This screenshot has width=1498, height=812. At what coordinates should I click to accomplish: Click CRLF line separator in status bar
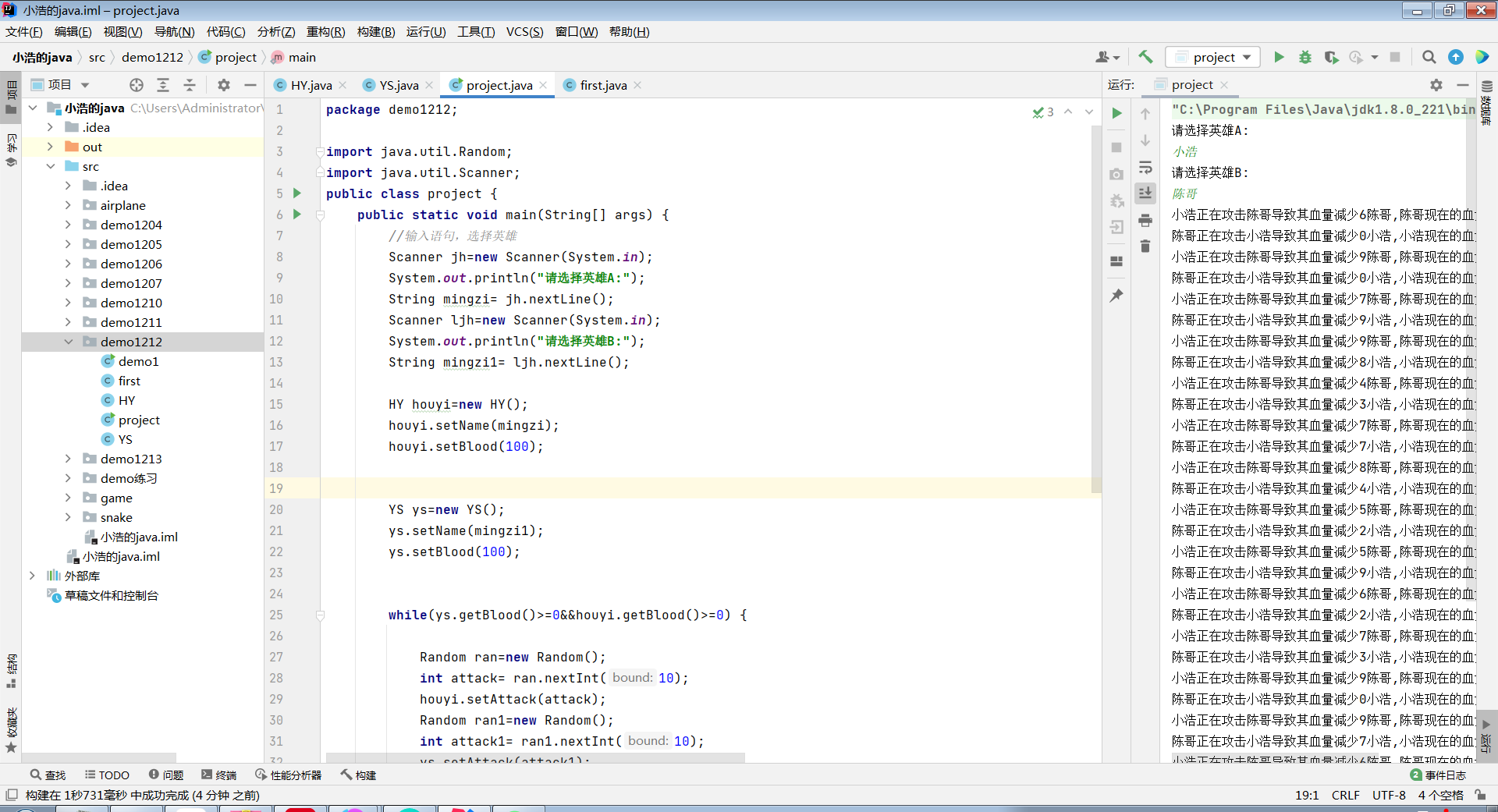tap(1345, 795)
